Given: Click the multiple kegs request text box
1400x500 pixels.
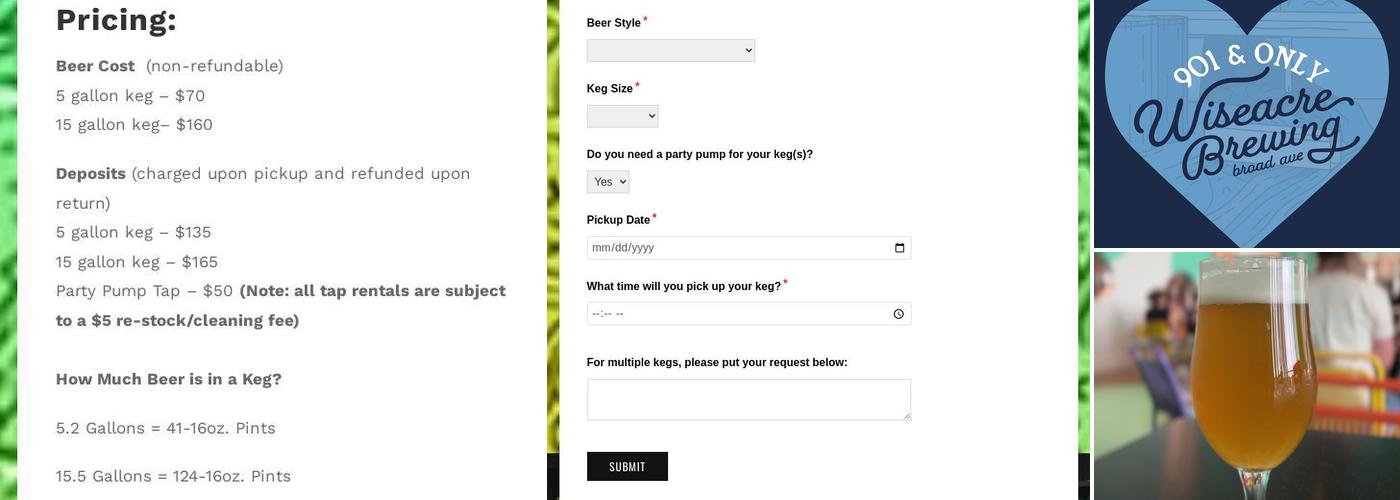Looking at the screenshot, I should [x=748, y=399].
